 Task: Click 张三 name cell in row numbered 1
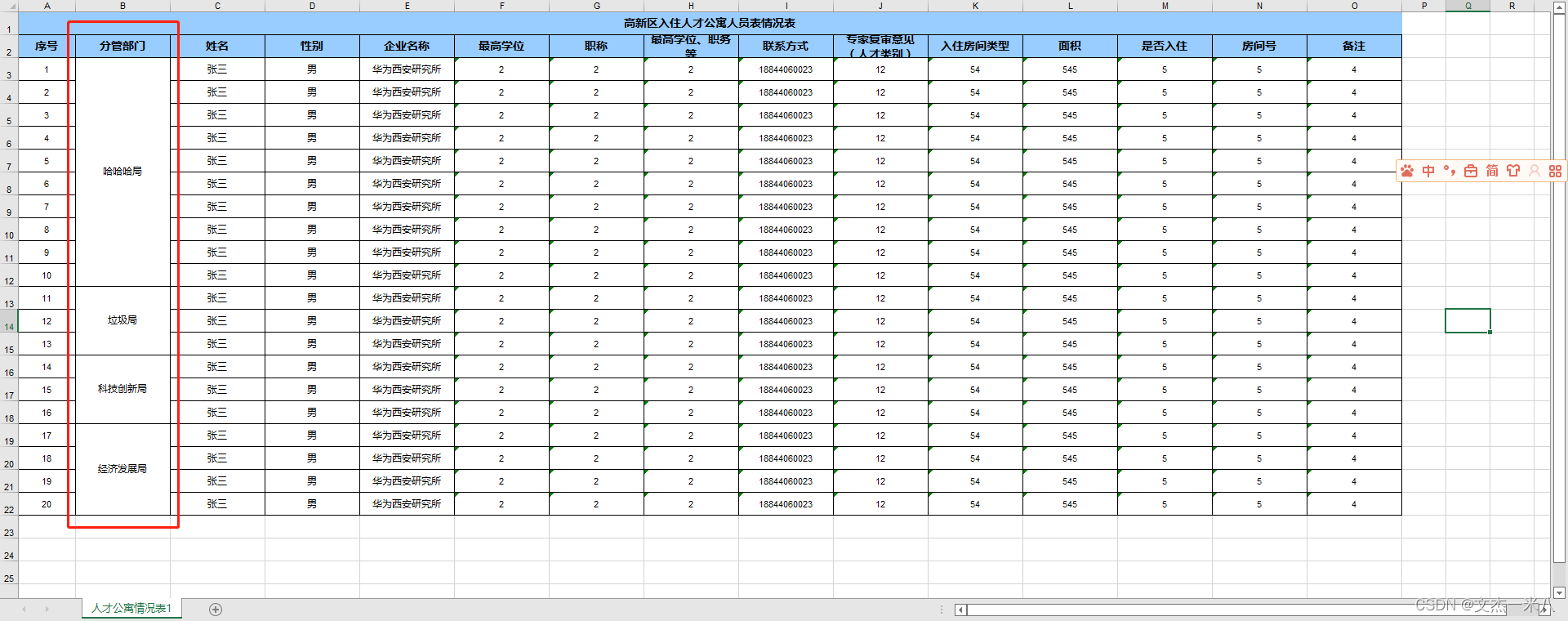pyautogui.click(x=217, y=69)
